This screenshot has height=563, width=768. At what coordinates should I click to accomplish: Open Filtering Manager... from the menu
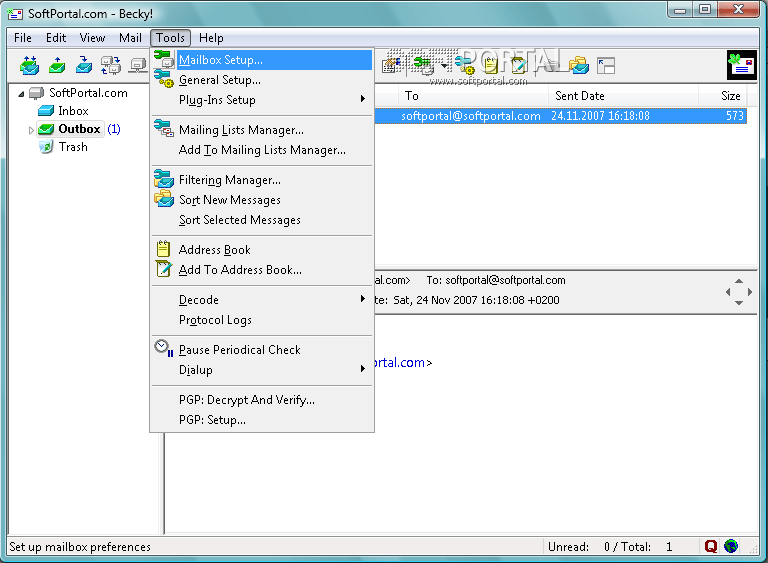pyautogui.click(x=262, y=180)
